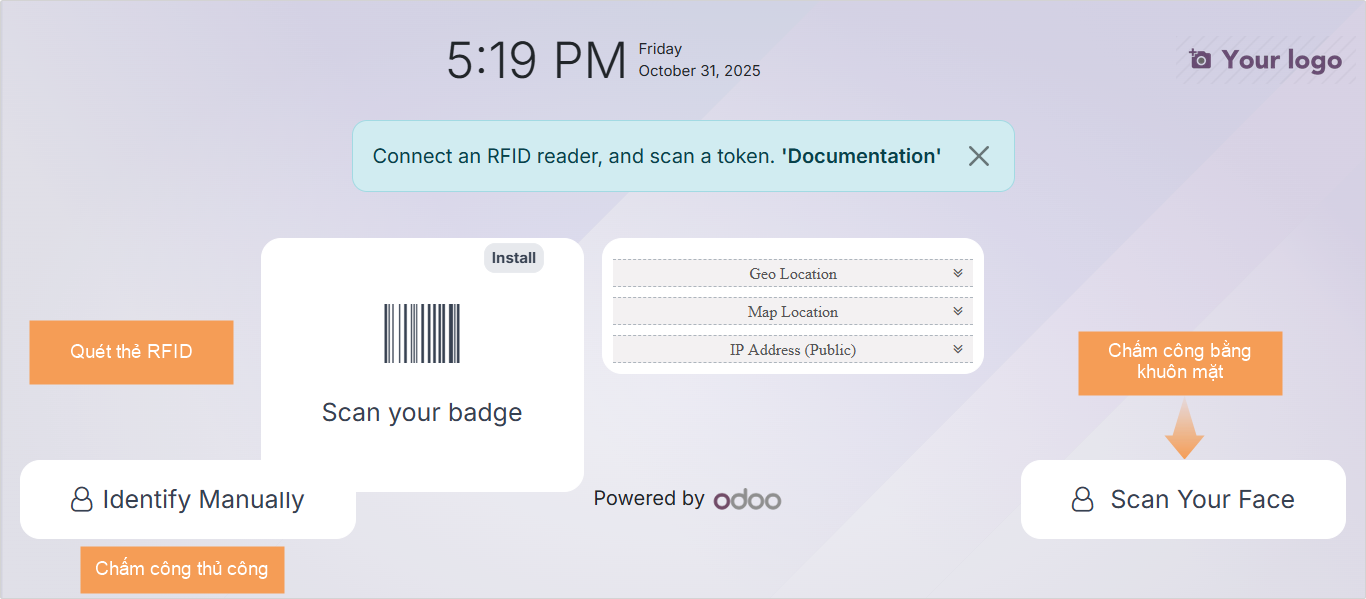The image size is (1366, 599).
Task: Click the 'Quét thẻ RFID' orange label
Action: pos(131,352)
